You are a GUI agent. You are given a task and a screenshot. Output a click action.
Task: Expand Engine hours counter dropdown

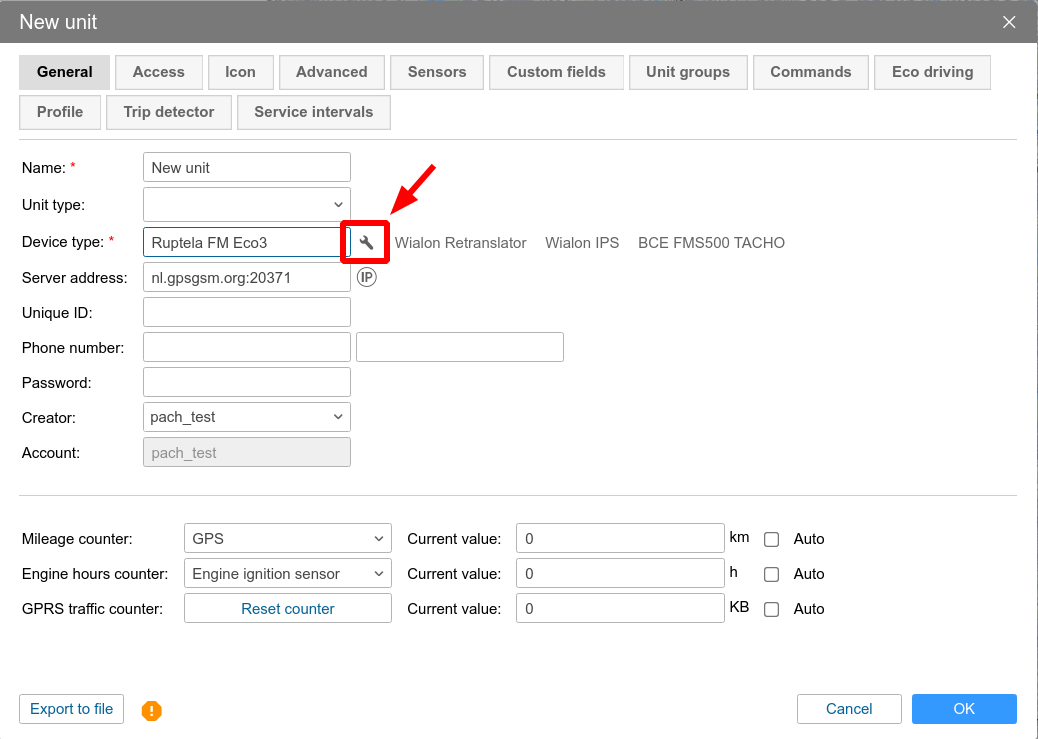[x=287, y=574]
